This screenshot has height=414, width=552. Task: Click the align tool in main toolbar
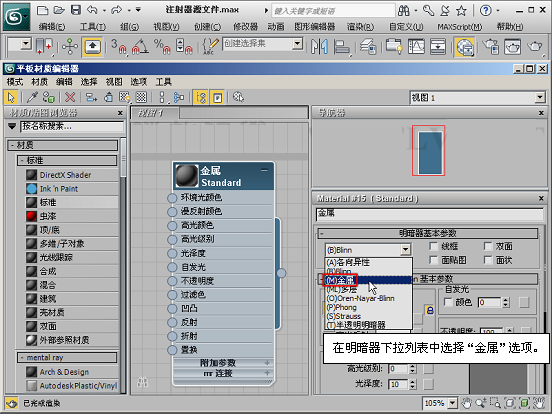point(341,46)
